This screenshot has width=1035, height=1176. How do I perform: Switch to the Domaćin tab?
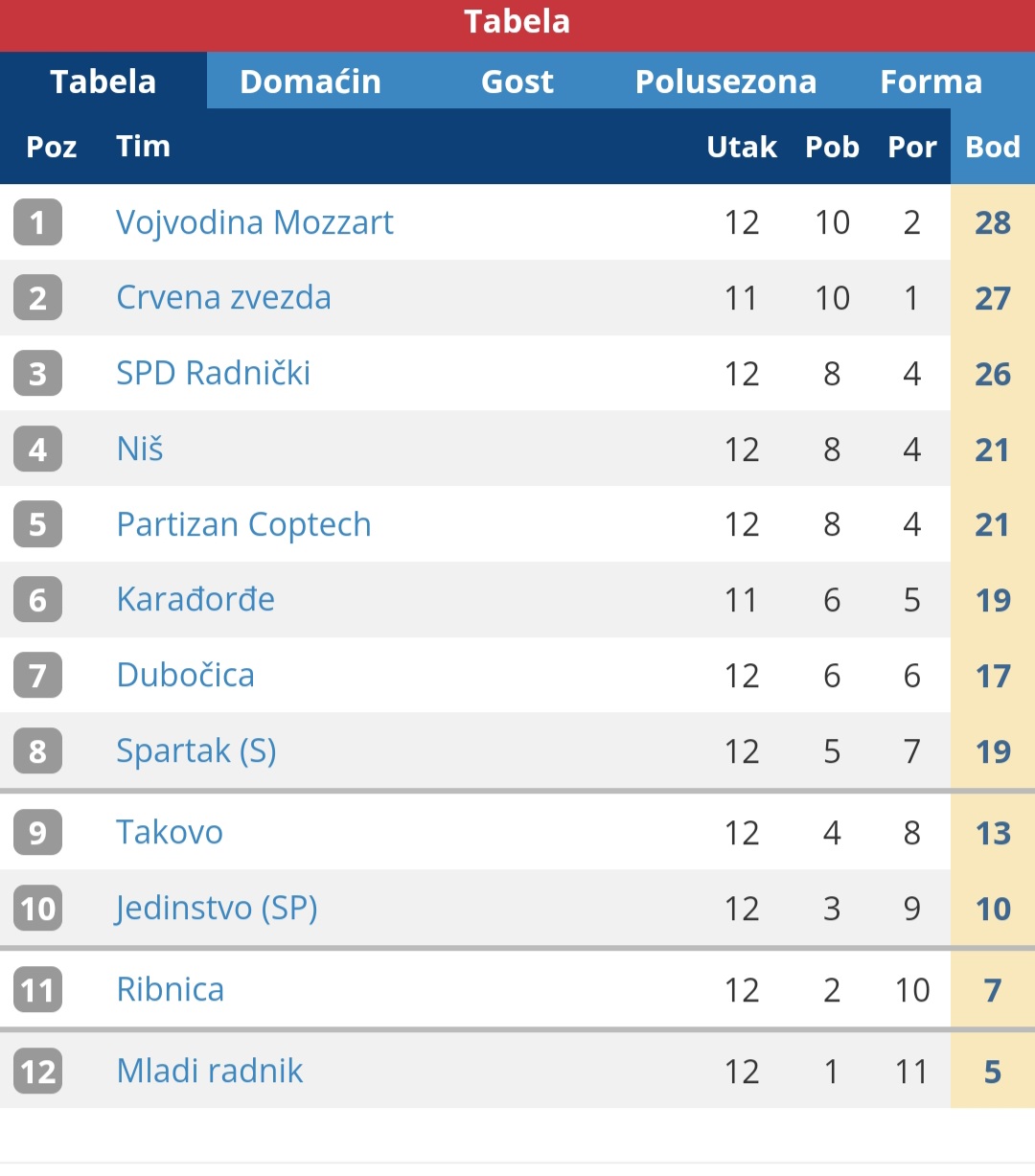tap(310, 81)
